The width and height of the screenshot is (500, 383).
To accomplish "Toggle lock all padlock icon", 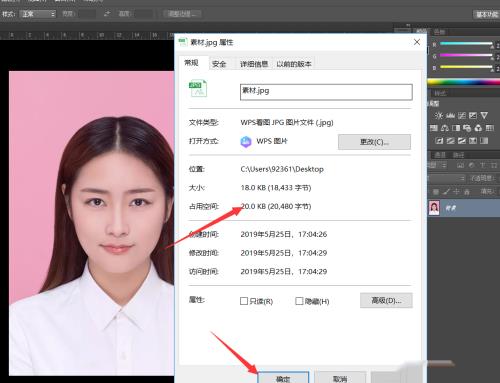I will point(467,192).
